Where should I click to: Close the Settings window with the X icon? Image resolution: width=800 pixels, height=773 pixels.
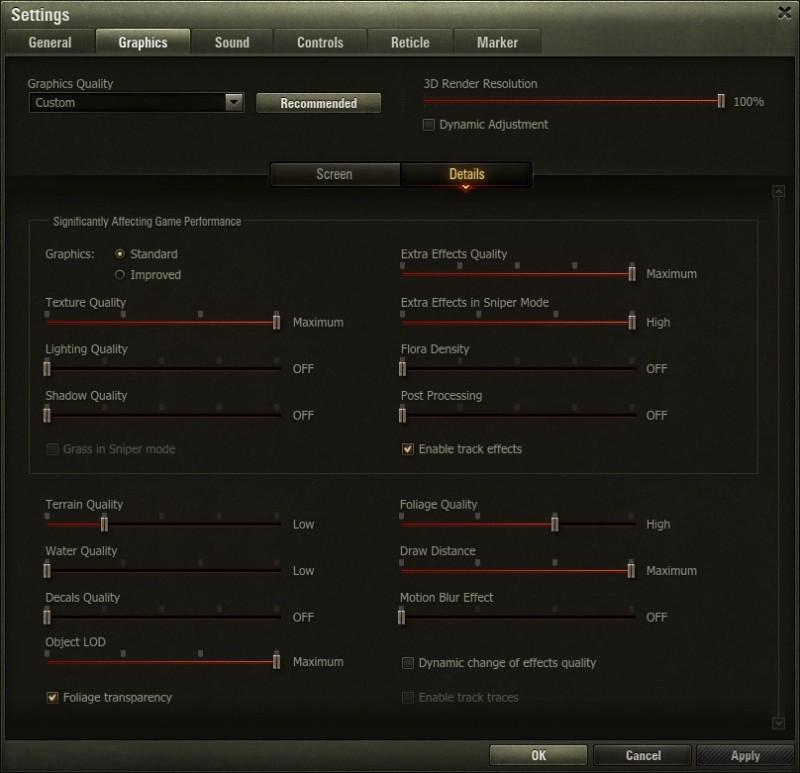(785, 13)
